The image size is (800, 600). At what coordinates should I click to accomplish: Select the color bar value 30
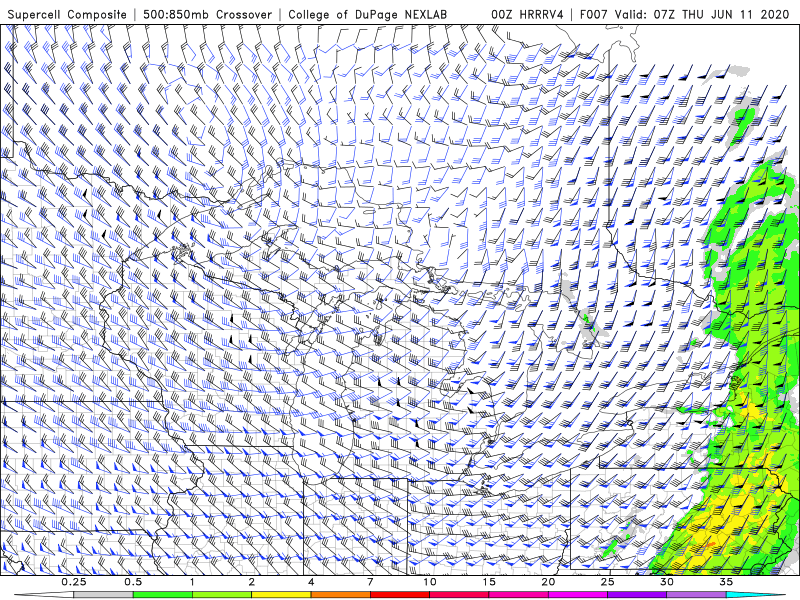(x=667, y=582)
